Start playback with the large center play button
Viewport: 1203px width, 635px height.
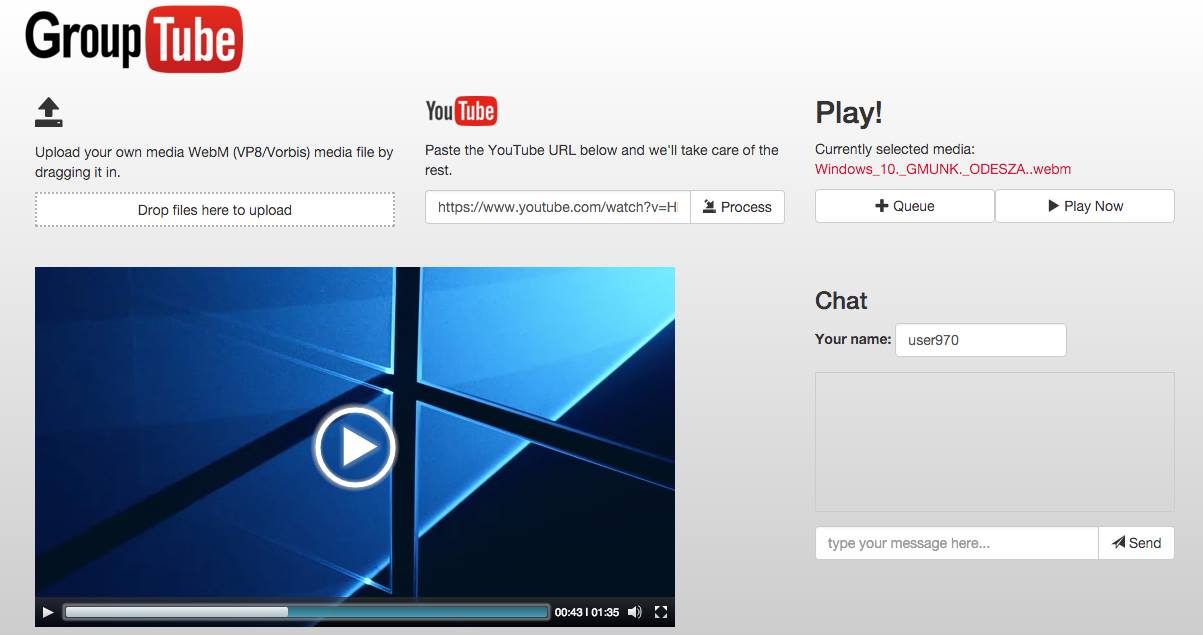coord(355,447)
